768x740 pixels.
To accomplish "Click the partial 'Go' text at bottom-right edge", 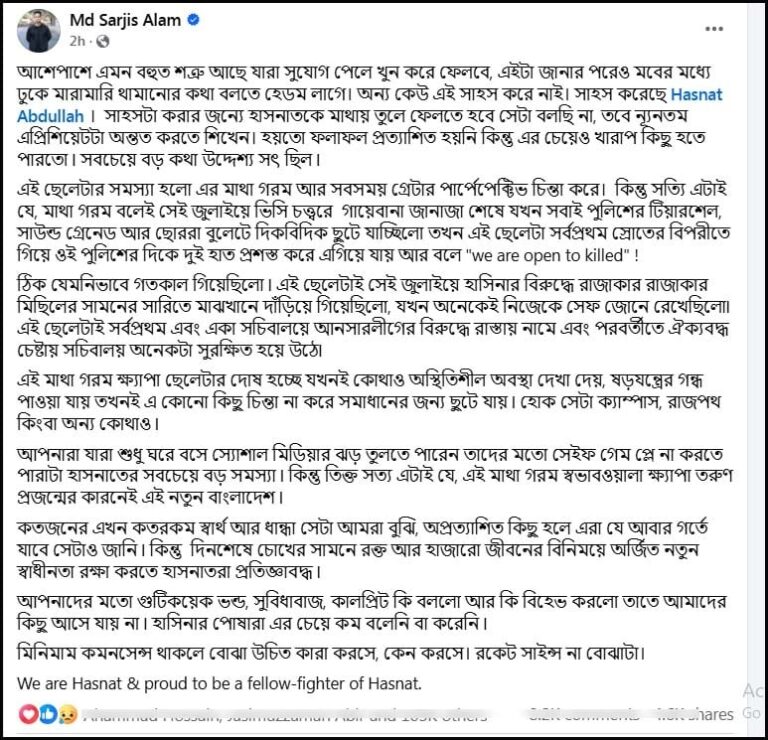I will (751, 713).
